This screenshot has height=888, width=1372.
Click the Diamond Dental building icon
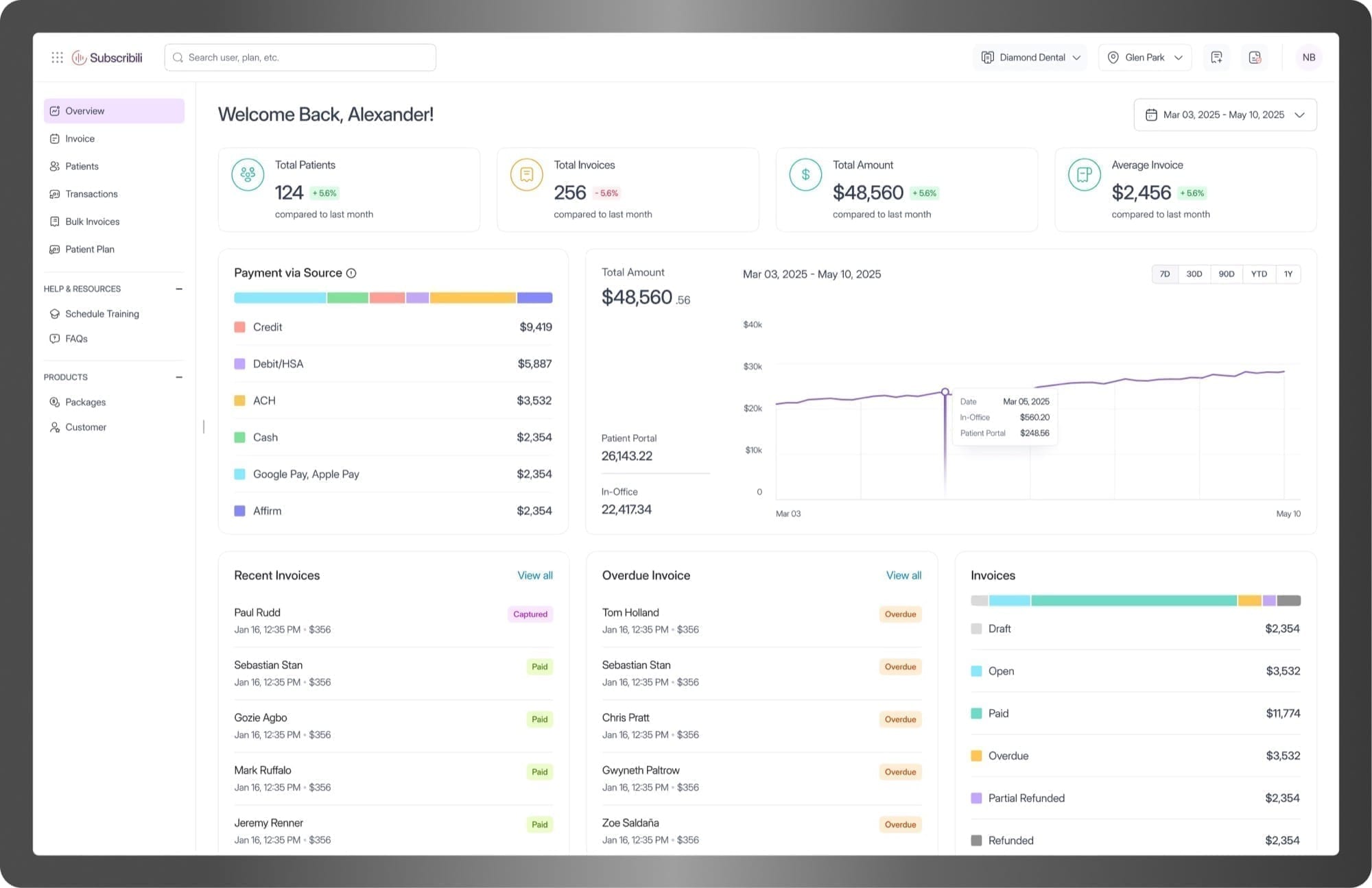(988, 58)
